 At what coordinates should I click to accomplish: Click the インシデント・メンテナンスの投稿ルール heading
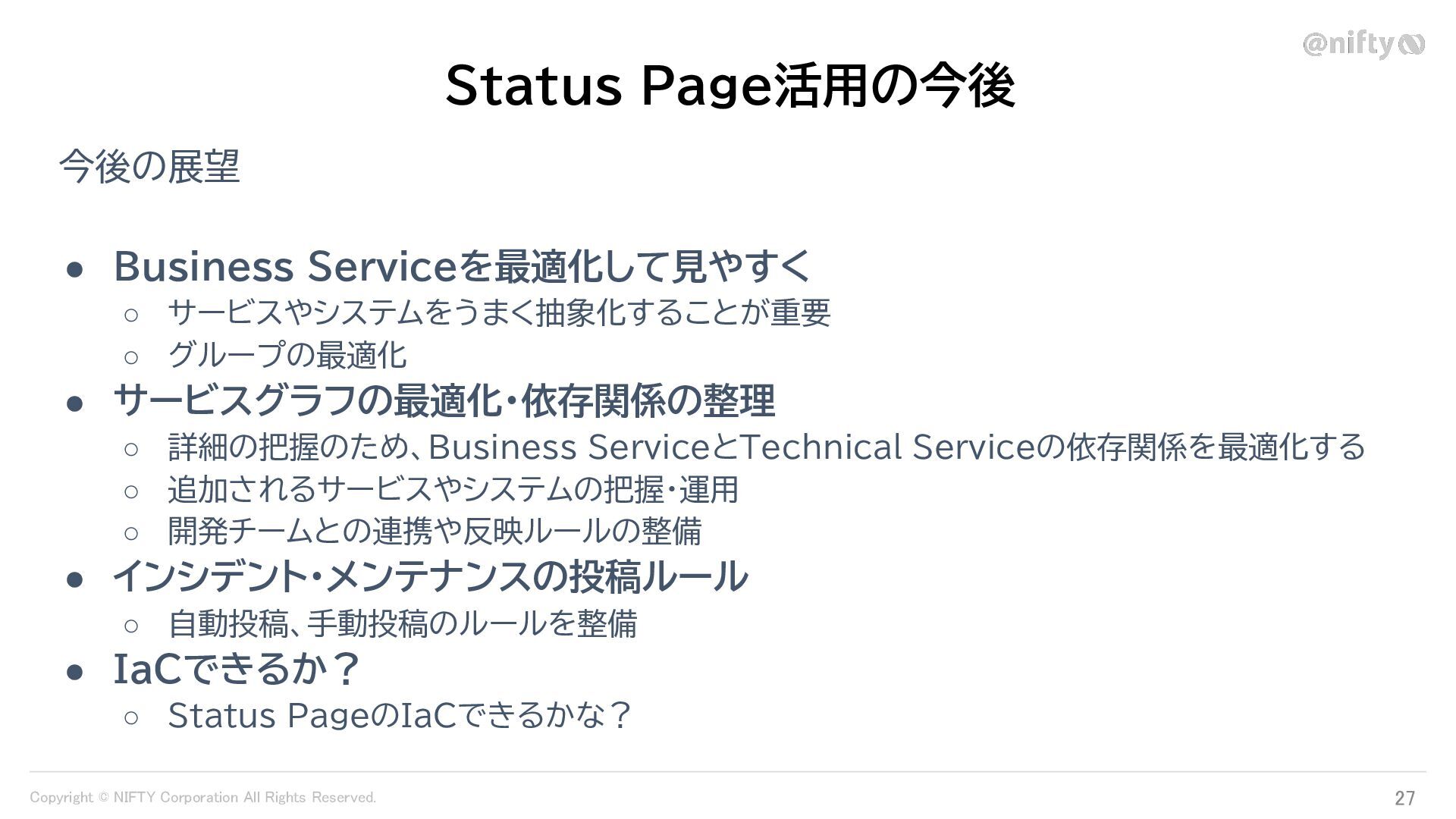(431, 576)
